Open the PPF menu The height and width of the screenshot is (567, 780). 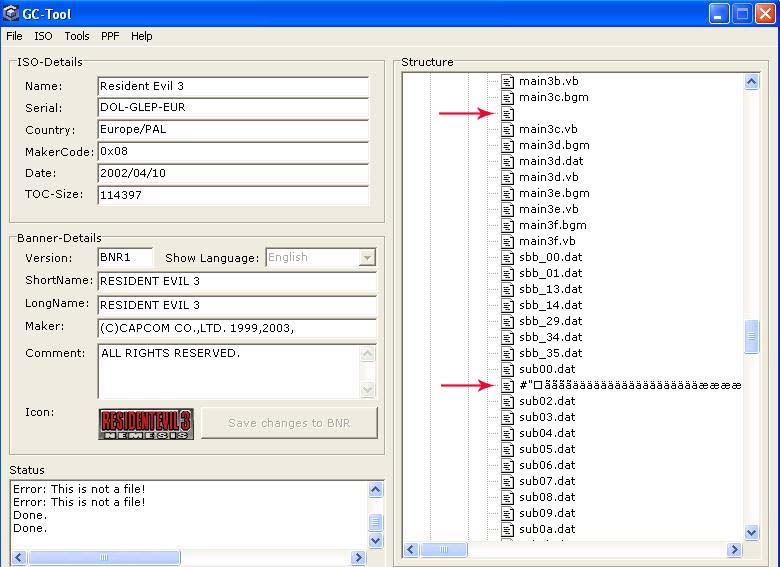point(110,36)
